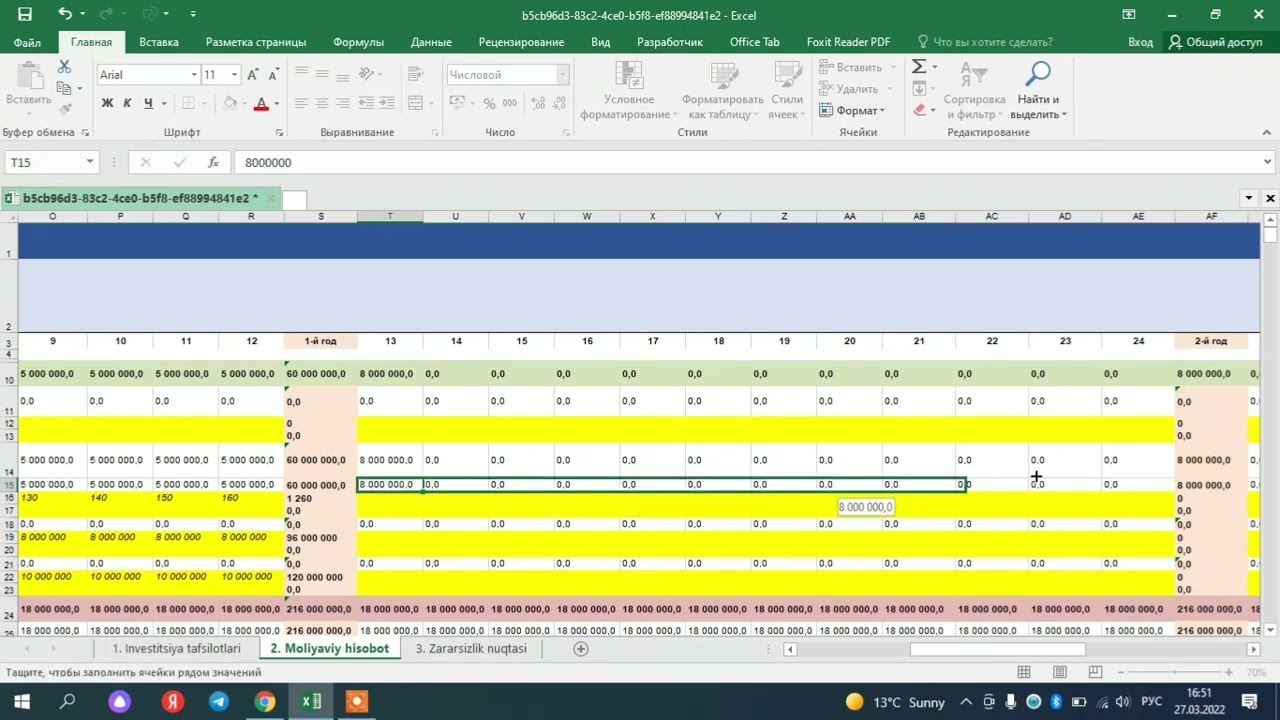
Task: Click the Общий доступ share button
Action: point(1215,42)
